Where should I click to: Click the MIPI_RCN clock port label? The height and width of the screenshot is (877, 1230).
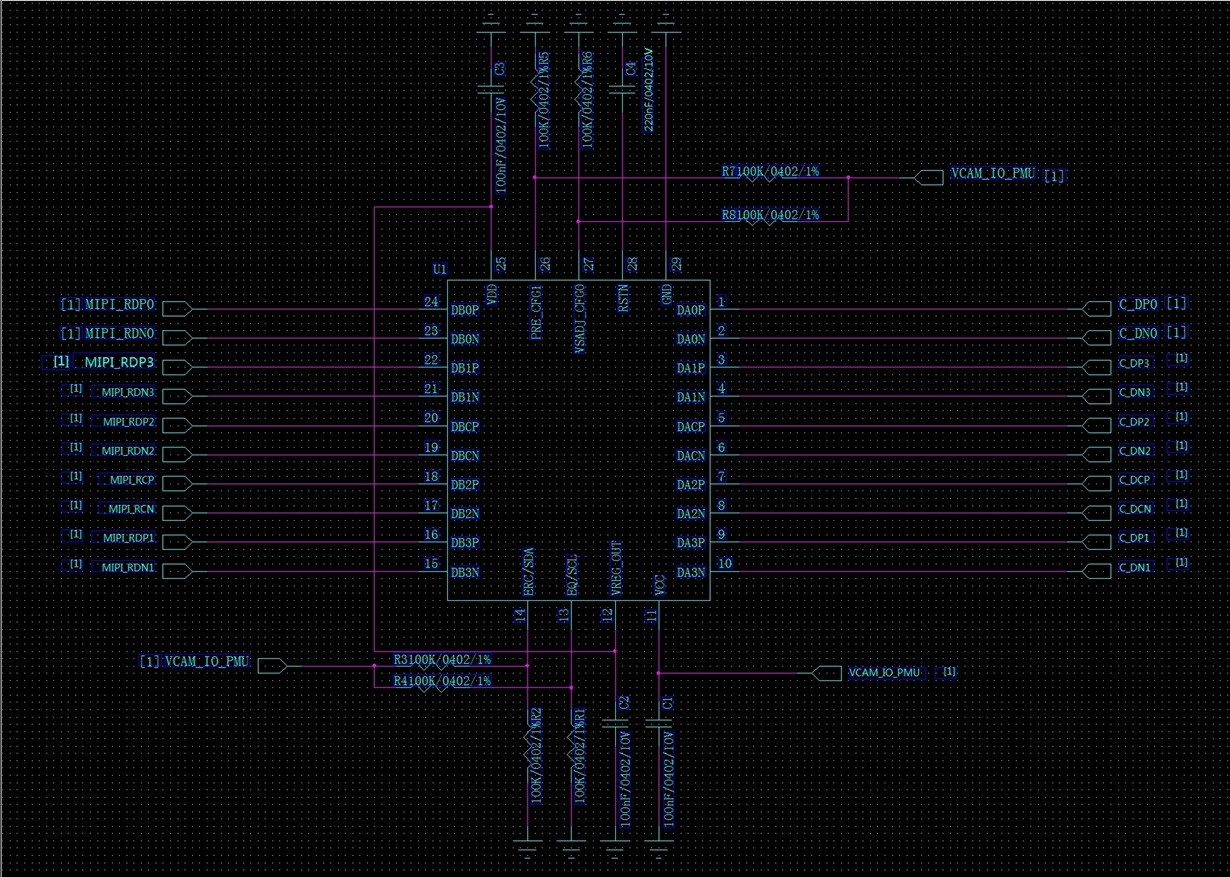click(x=132, y=509)
